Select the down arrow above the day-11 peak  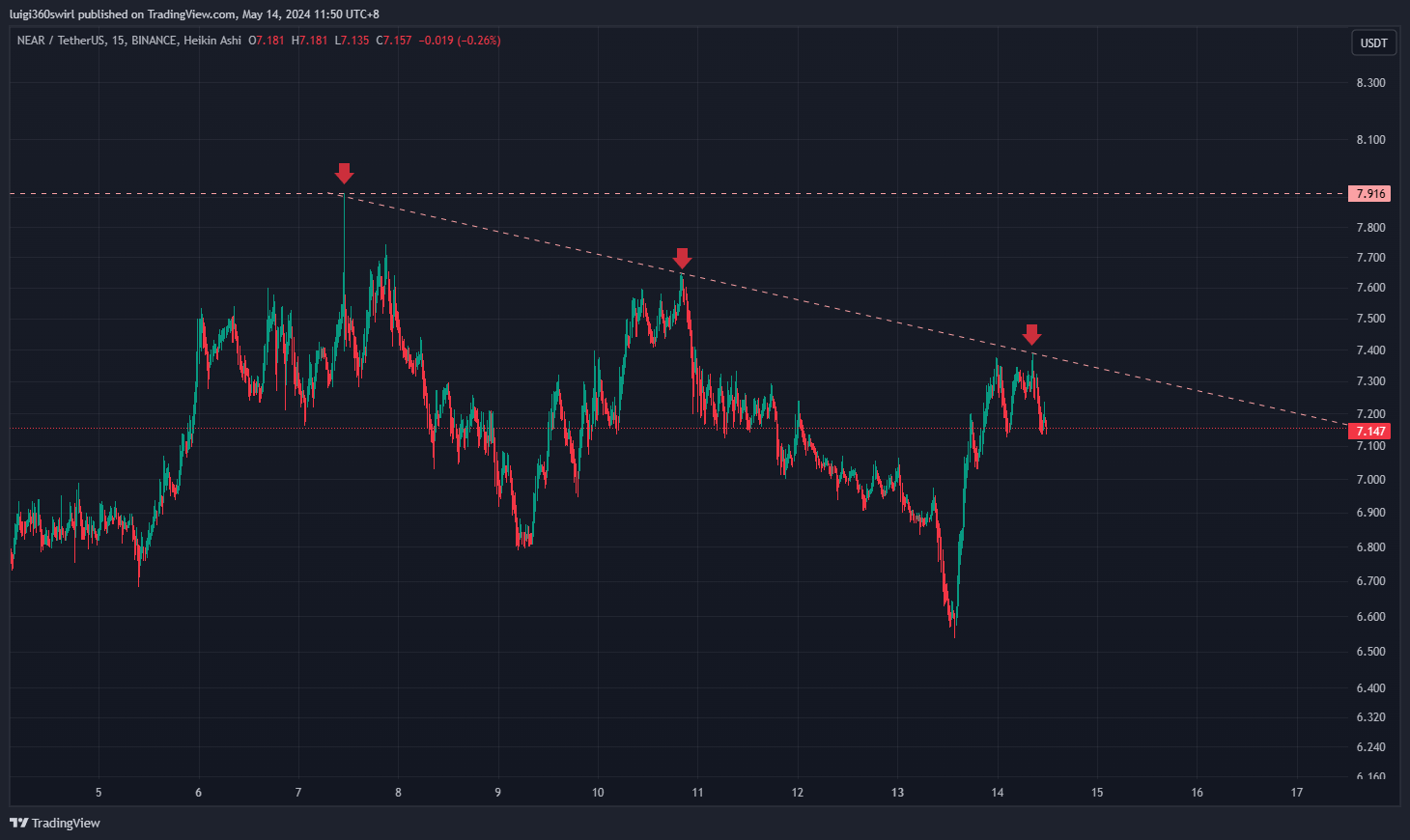click(682, 258)
